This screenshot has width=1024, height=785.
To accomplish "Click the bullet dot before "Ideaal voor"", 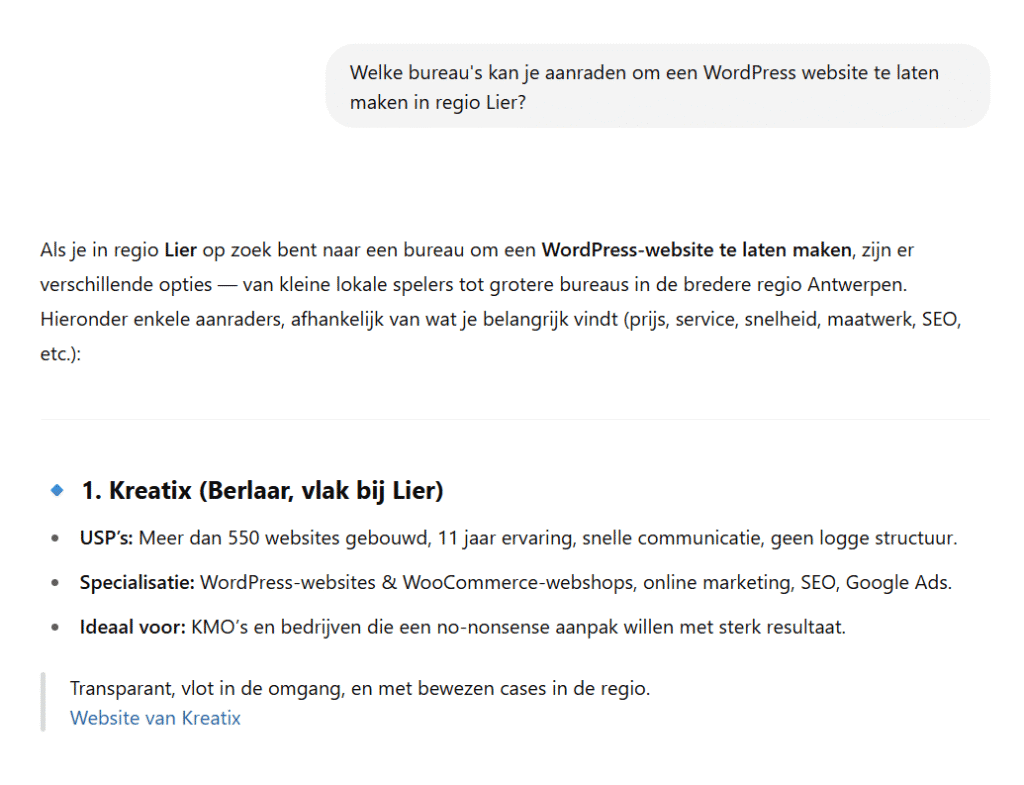I will click(56, 629).
